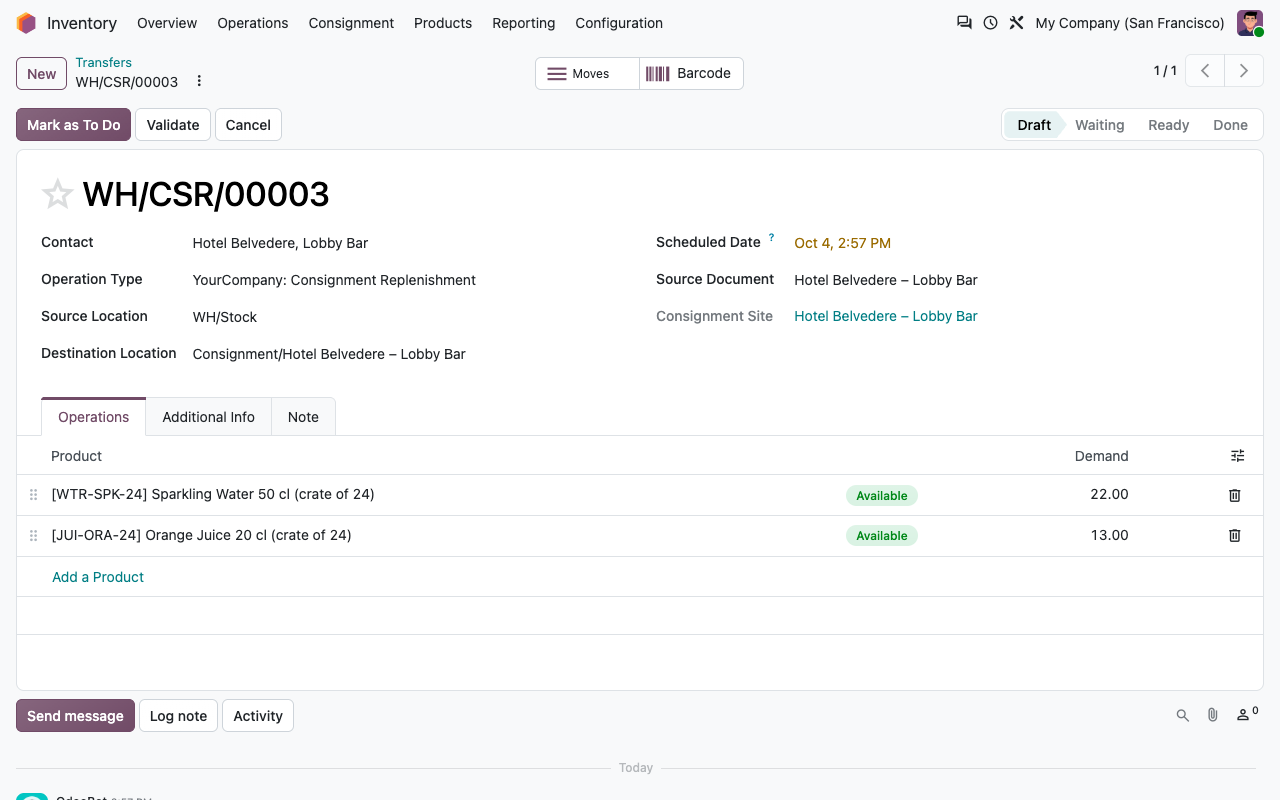1280x800 pixels.
Task: Expand the Configuration menu
Action: [x=619, y=23]
